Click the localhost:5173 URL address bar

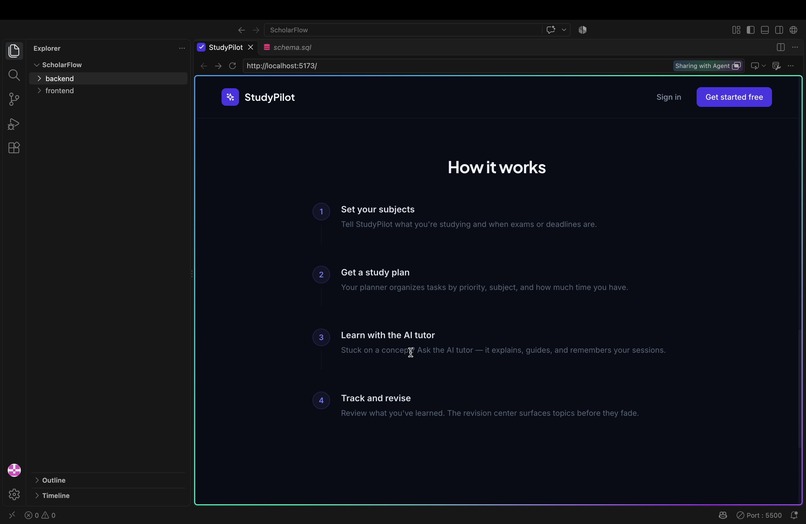[x=457, y=66]
